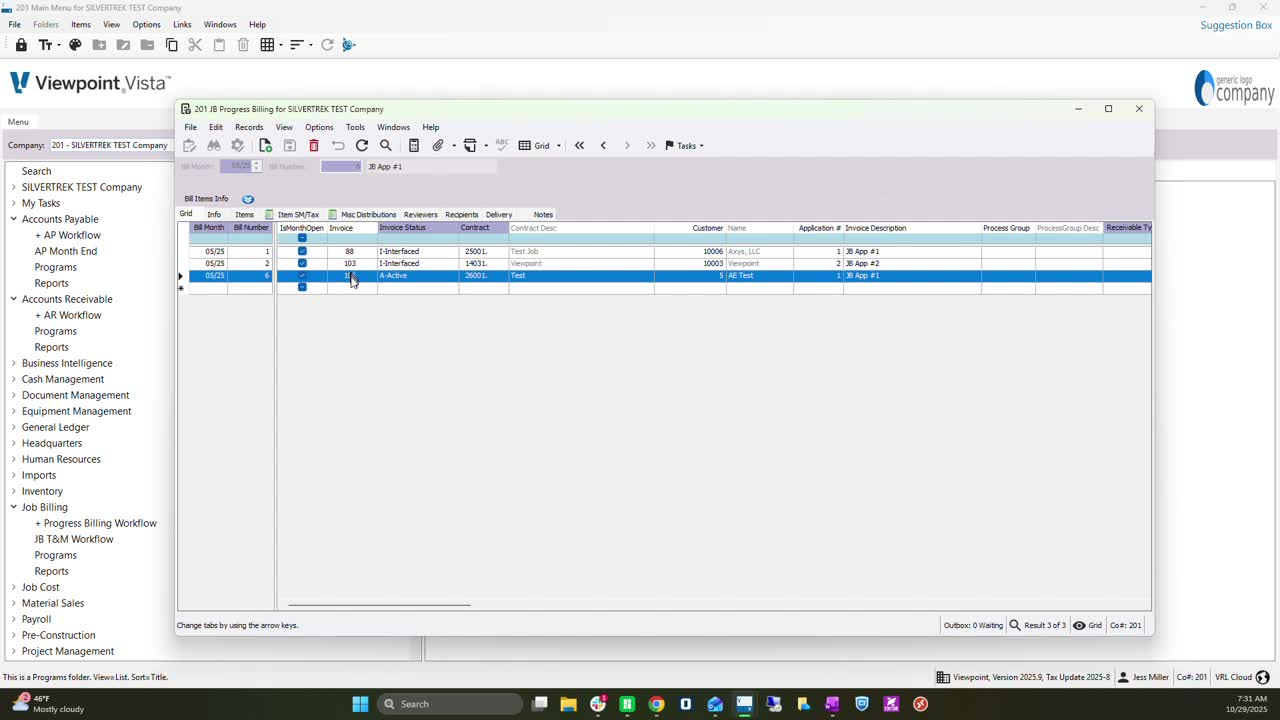Viewport: 1280px width, 720px height.
Task: Click the printer icon in billing toolbar
Action: 470,146
